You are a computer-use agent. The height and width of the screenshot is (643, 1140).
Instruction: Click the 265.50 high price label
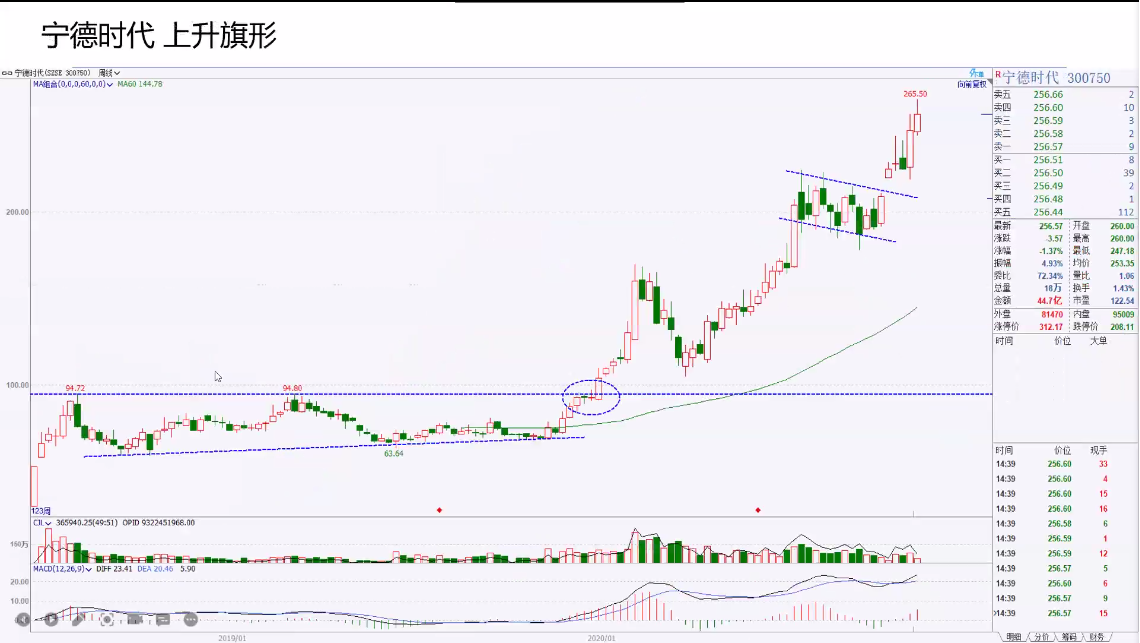click(915, 94)
